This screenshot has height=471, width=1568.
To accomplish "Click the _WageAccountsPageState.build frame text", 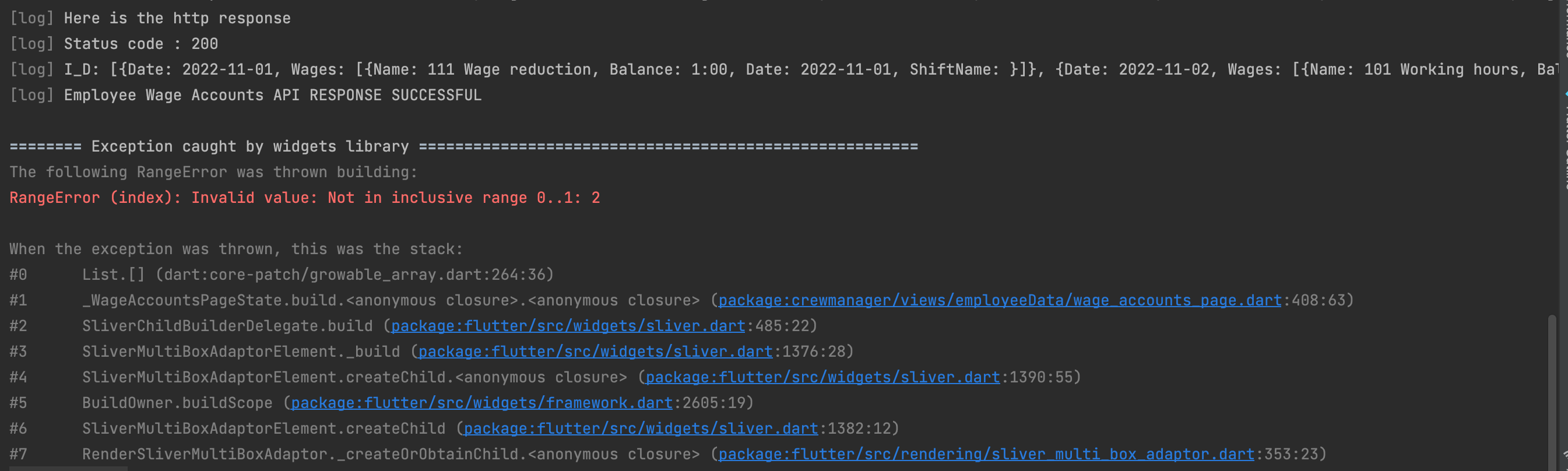I will (391, 301).
